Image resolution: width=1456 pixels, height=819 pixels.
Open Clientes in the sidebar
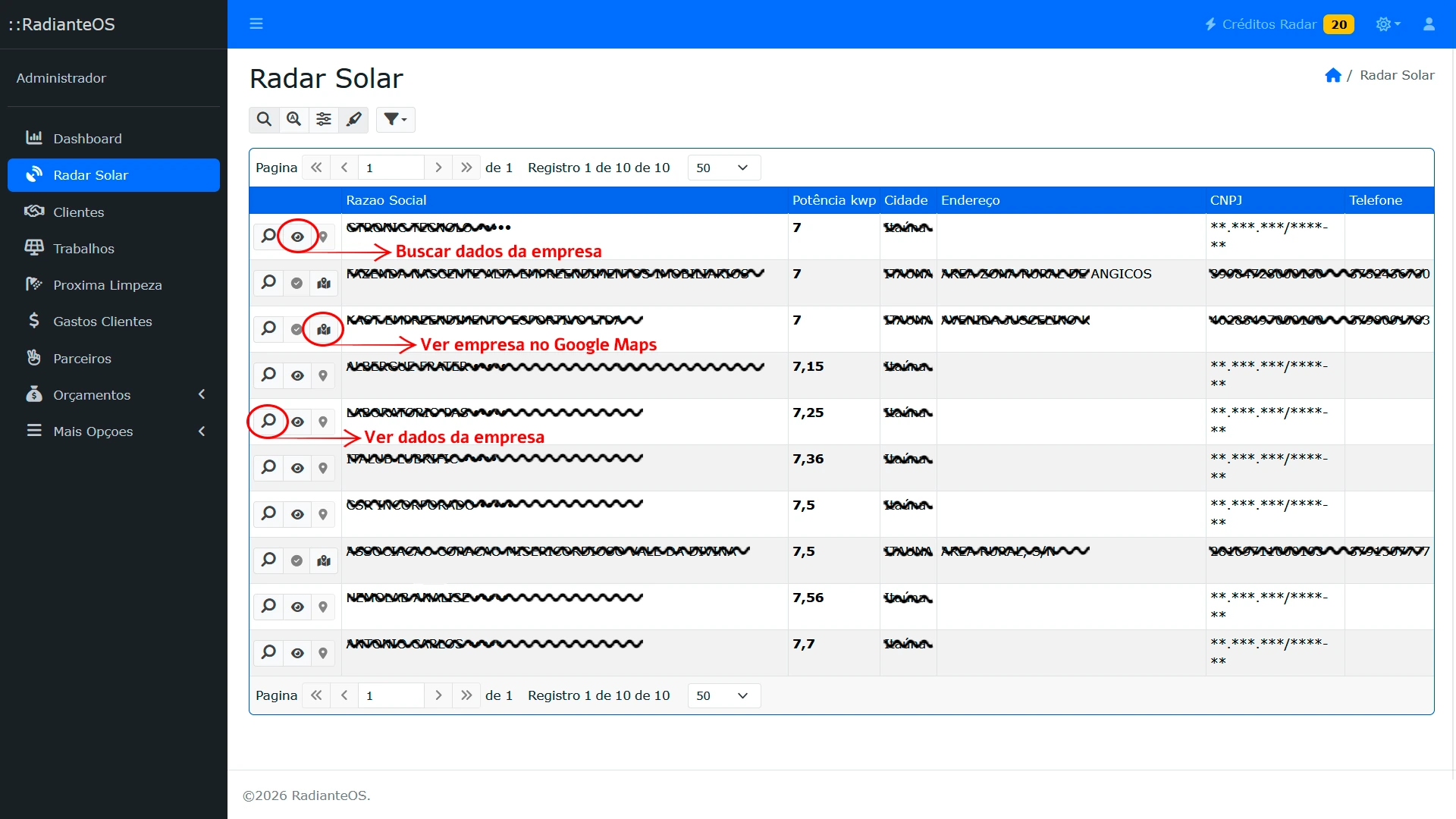tap(114, 212)
